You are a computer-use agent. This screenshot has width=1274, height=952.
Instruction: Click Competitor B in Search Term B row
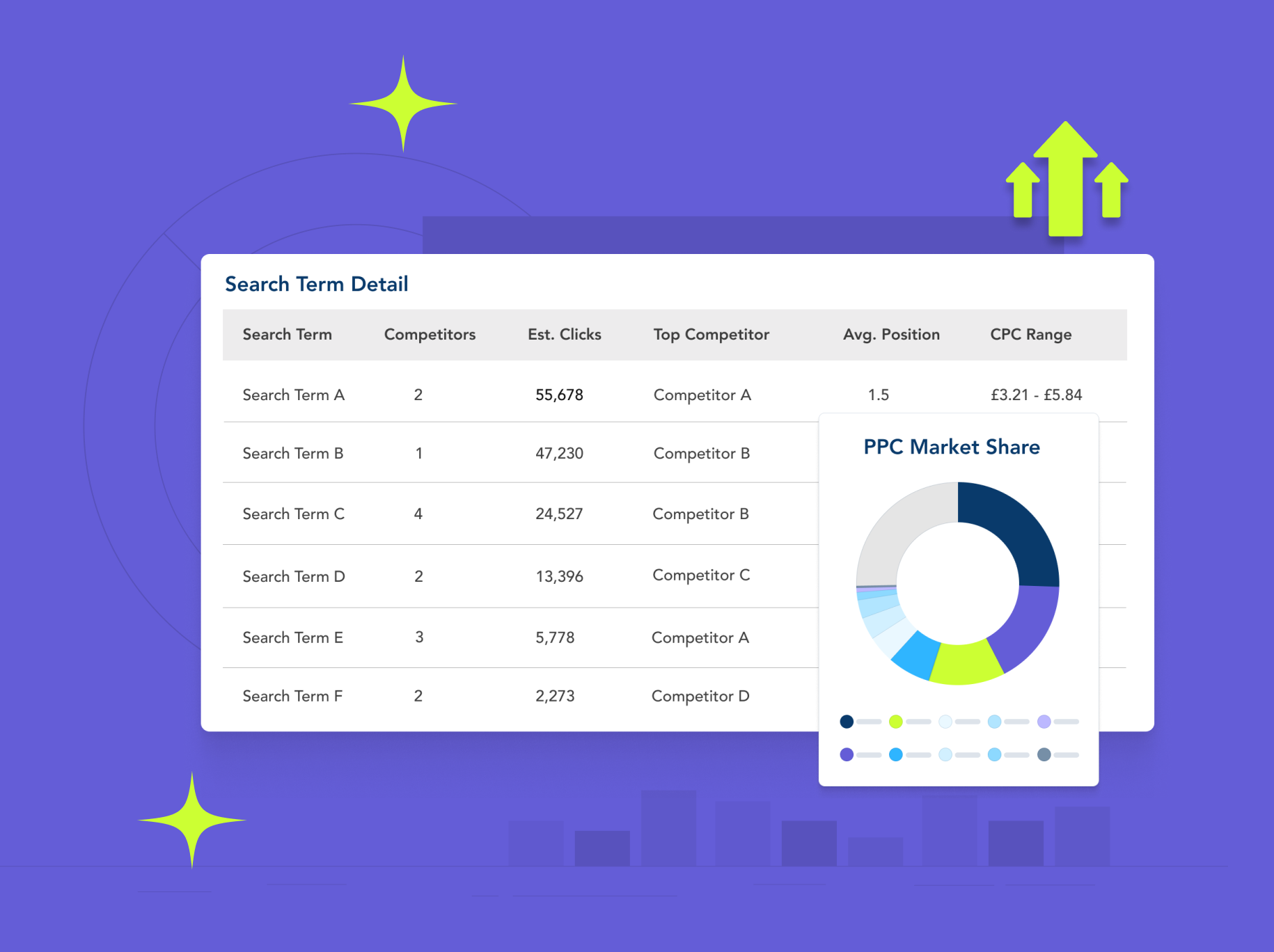701,454
